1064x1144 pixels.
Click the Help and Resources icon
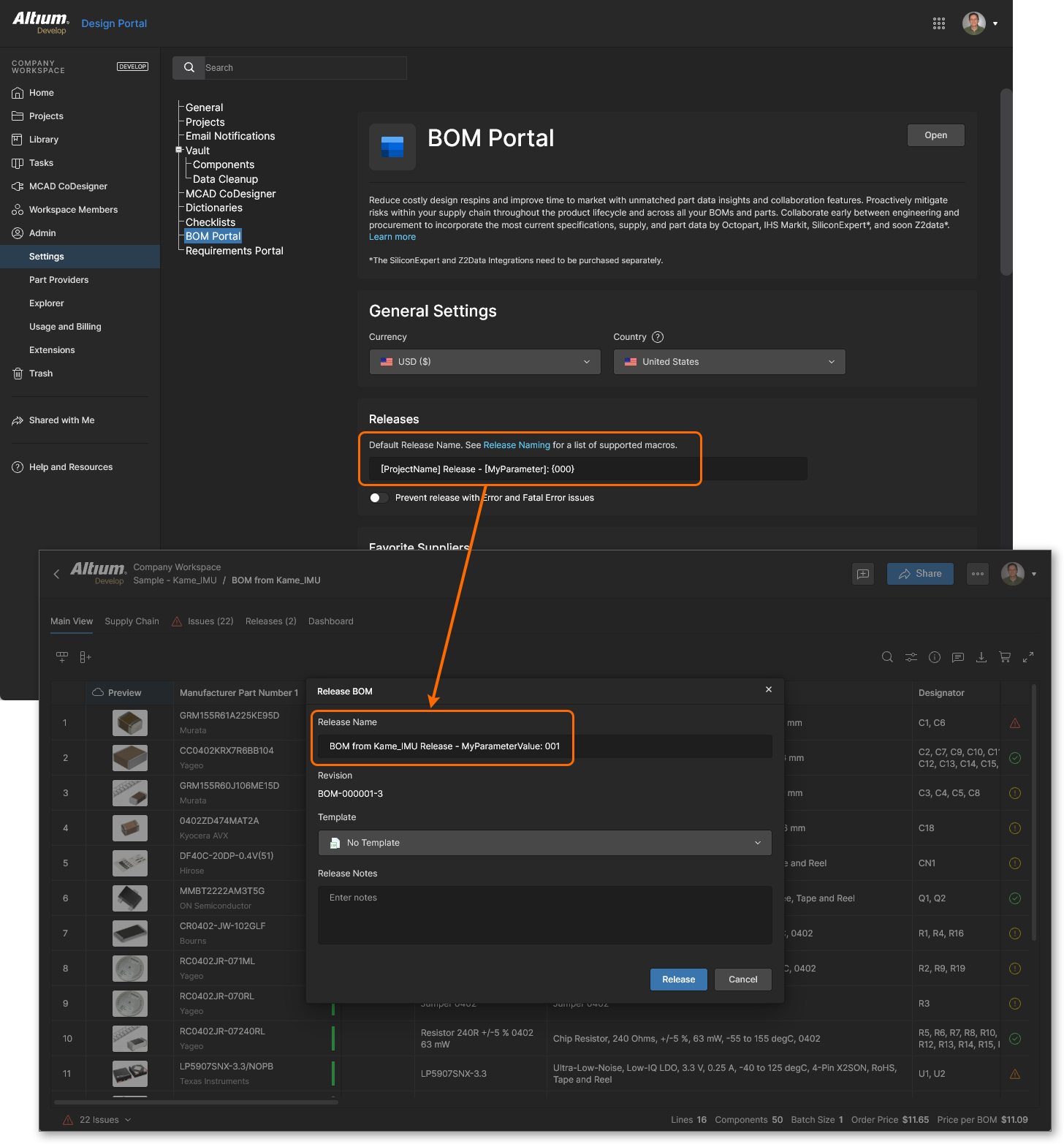pyautogui.click(x=18, y=467)
